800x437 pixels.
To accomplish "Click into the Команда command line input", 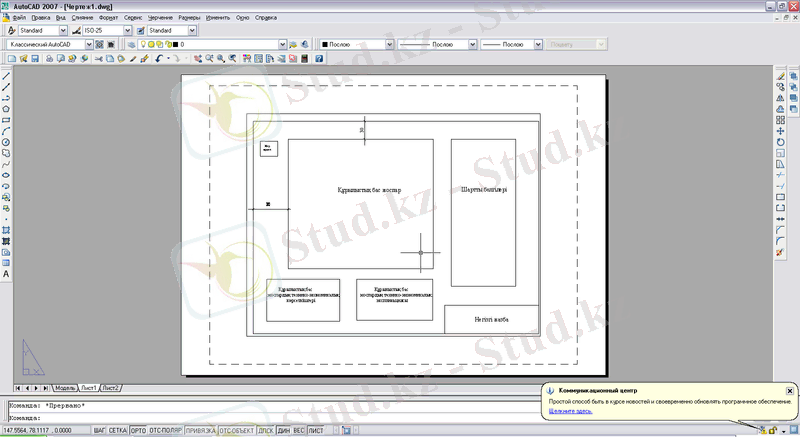I will [273, 418].
